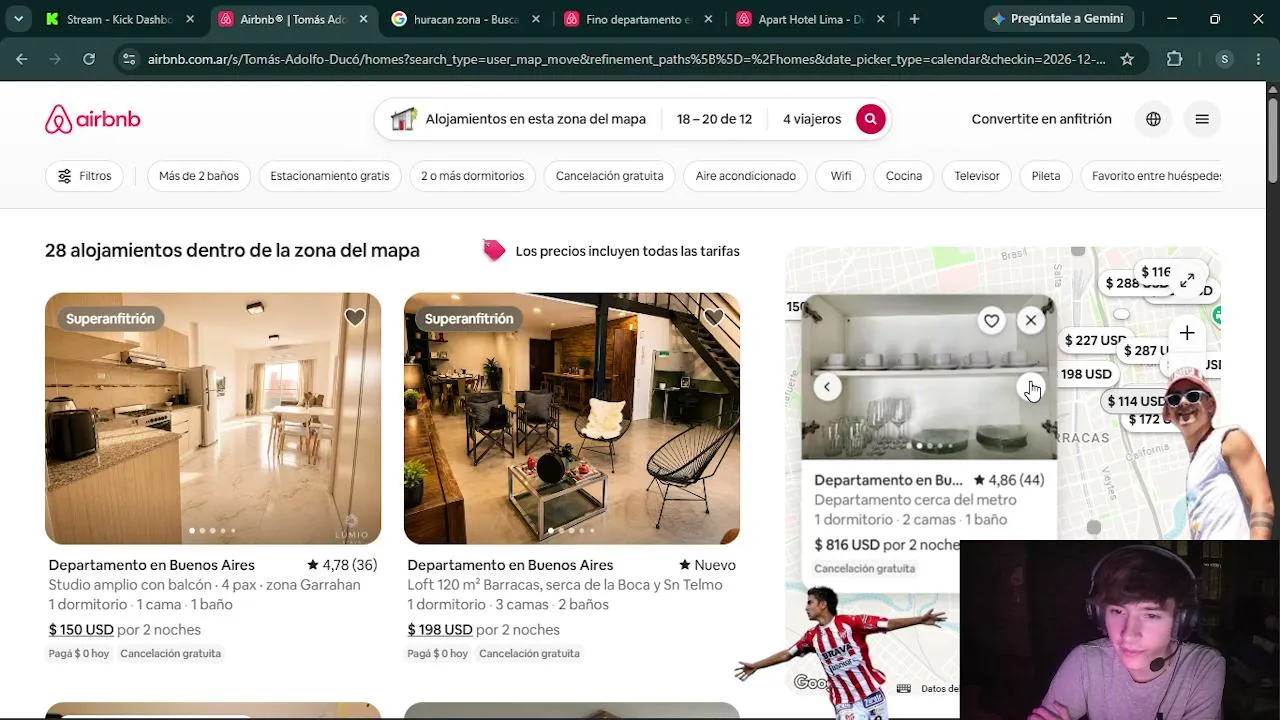
Task: Open the browser extensions menu
Action: 1175,59
